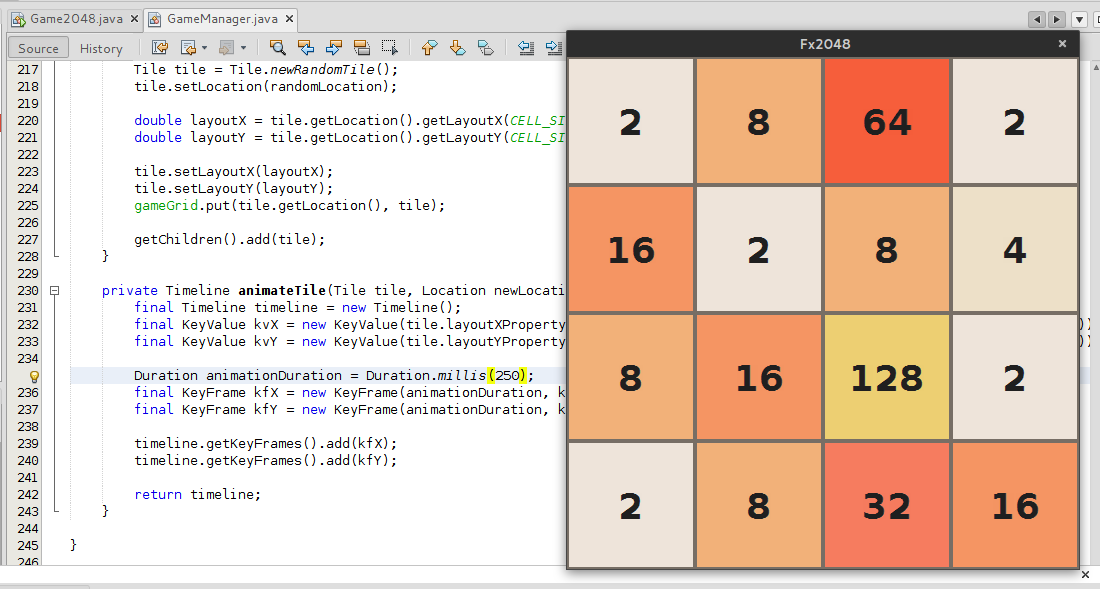Select the GameManager.java tab
Viewport: 1100px width, 589px height.
click(222, 19)
